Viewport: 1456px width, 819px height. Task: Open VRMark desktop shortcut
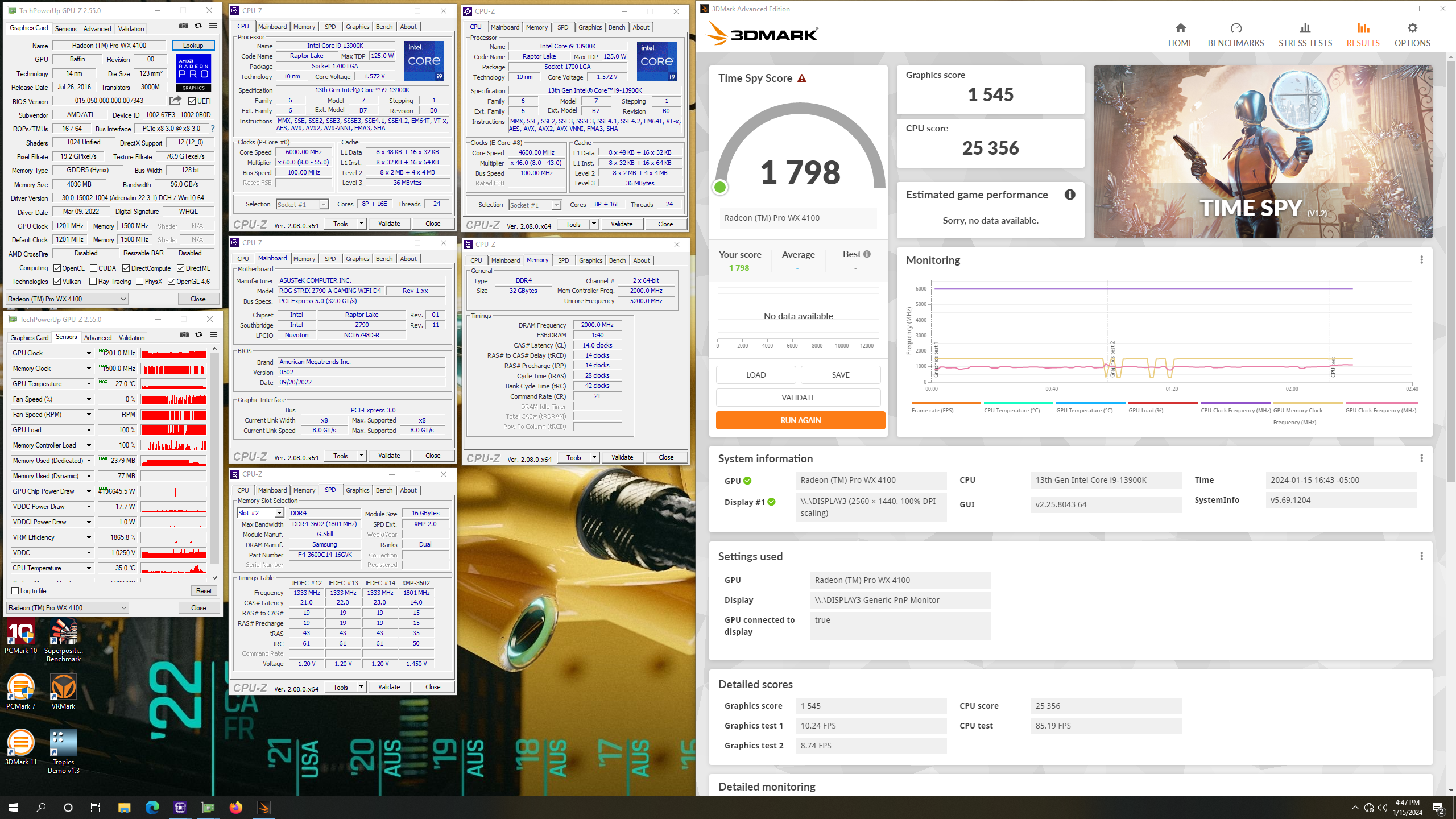pos(64,692)
